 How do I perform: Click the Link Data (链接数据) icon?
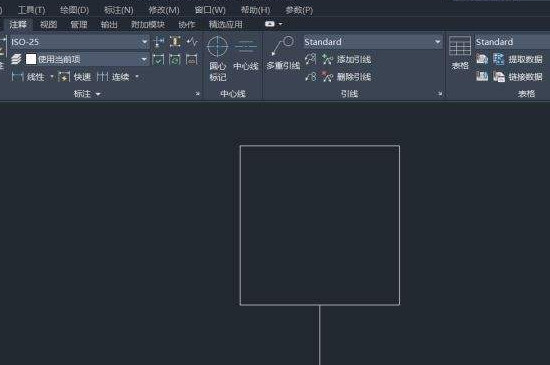(x=498, y=76)
